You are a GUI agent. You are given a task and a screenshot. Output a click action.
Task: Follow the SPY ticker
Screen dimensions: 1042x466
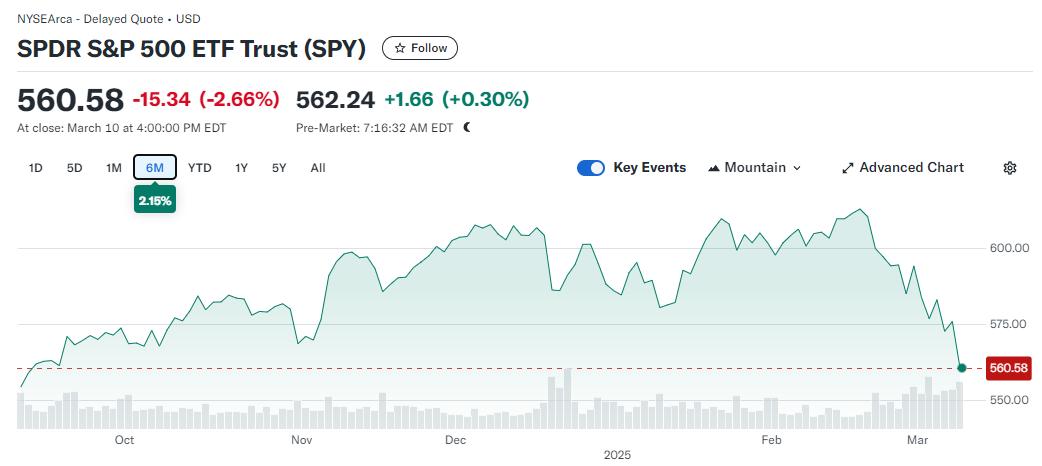coord(421,48)
